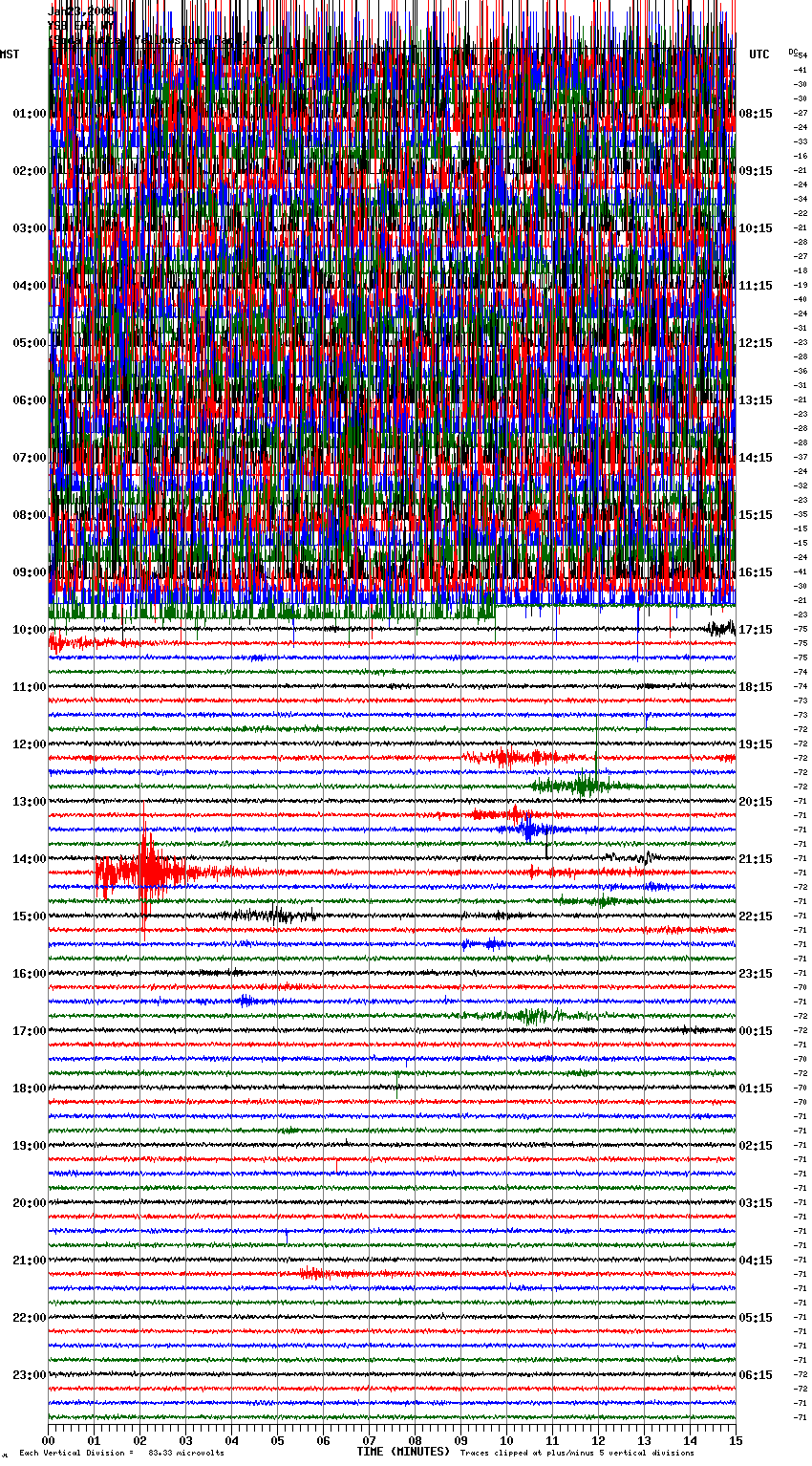
Task: Click the 23:15 UTC time label
Action: 756,974
